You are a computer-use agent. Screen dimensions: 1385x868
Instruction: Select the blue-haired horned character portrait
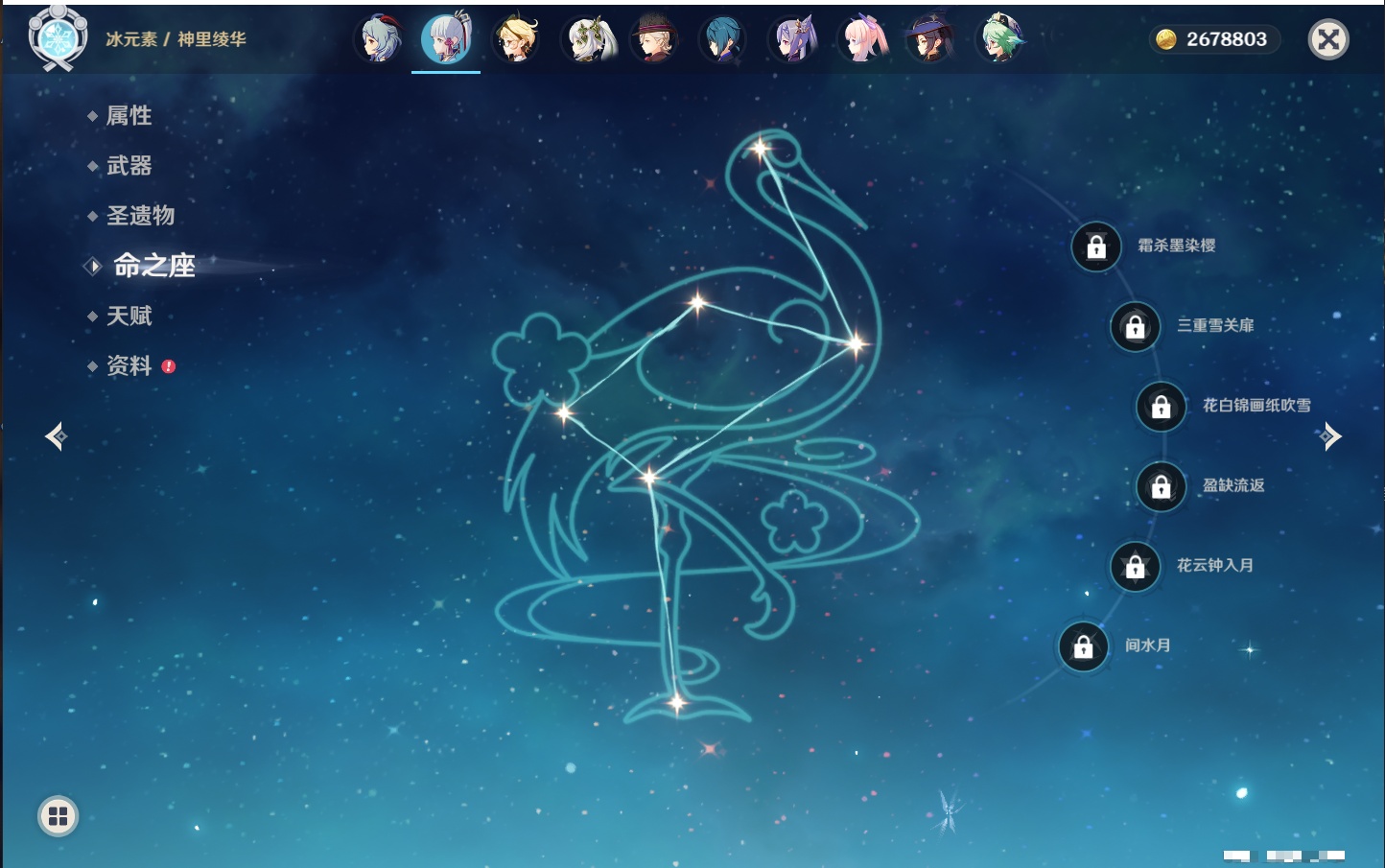pos(378,39)
